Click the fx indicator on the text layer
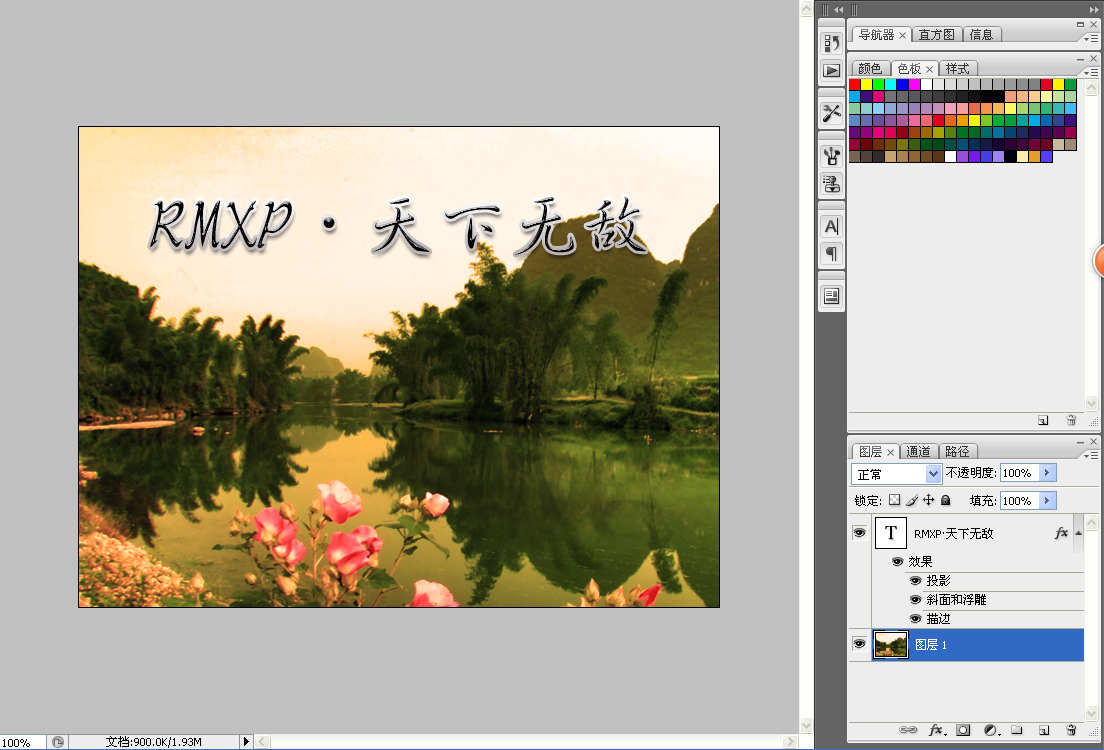Screen dimensions: 1104x750 point(1061,533)
